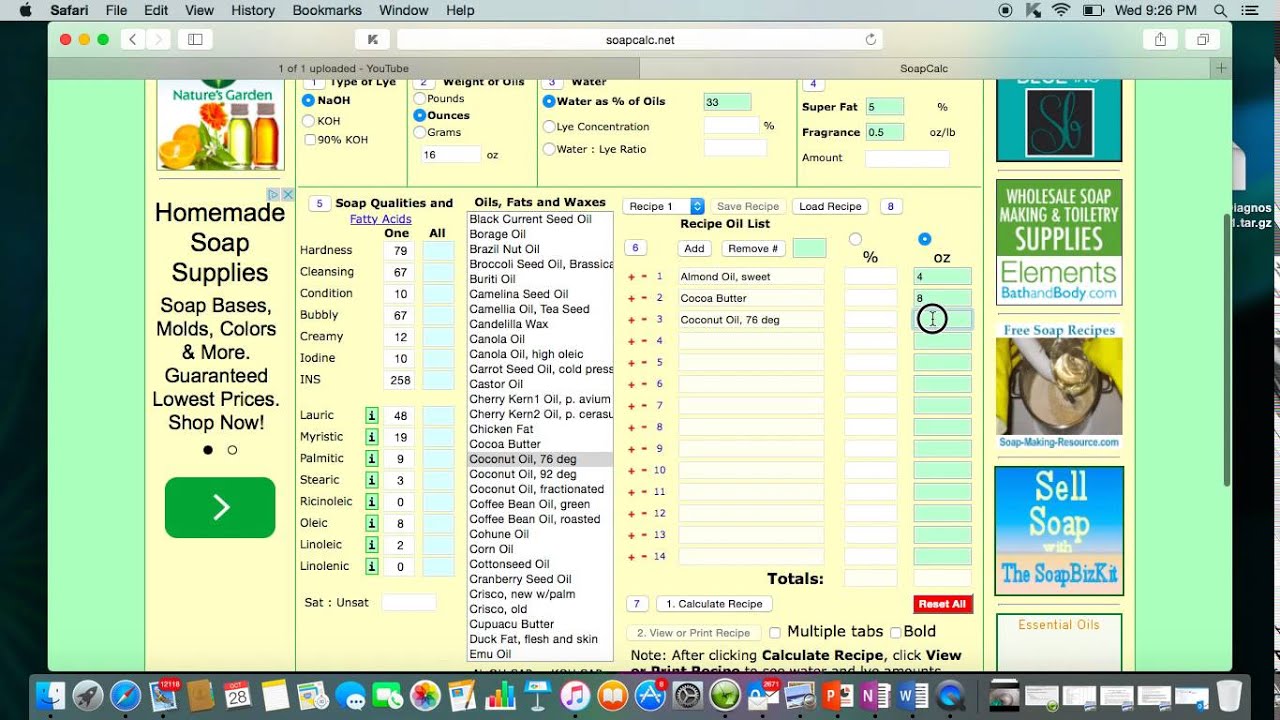The image size is (1280, 720).
Task: Click the Super Fat input field
Action: click(x=884, y=107)
